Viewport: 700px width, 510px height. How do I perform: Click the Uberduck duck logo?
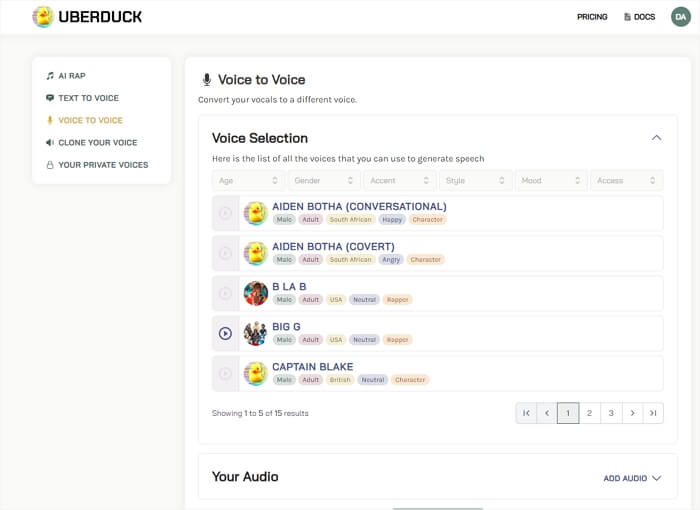click(x=43, y=17)
